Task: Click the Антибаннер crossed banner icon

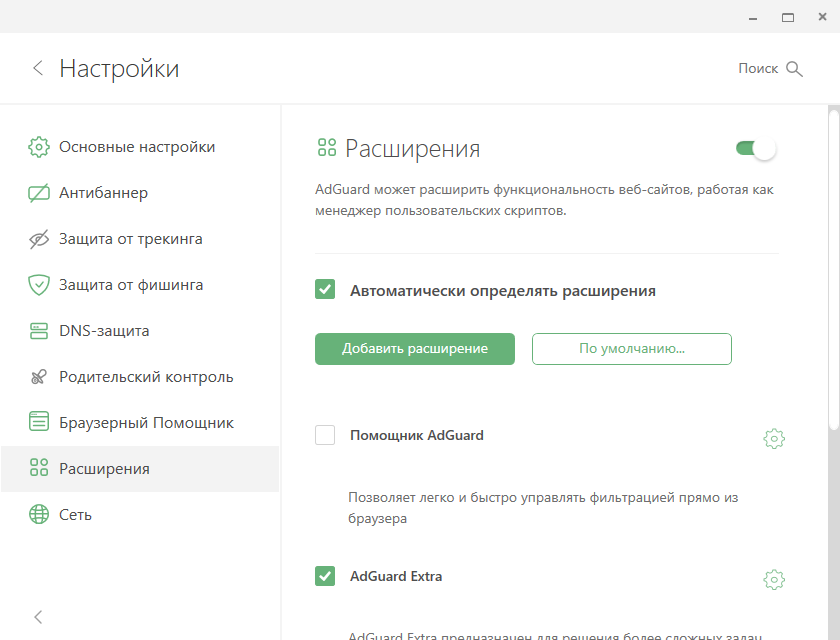Action: pos(39,193)
